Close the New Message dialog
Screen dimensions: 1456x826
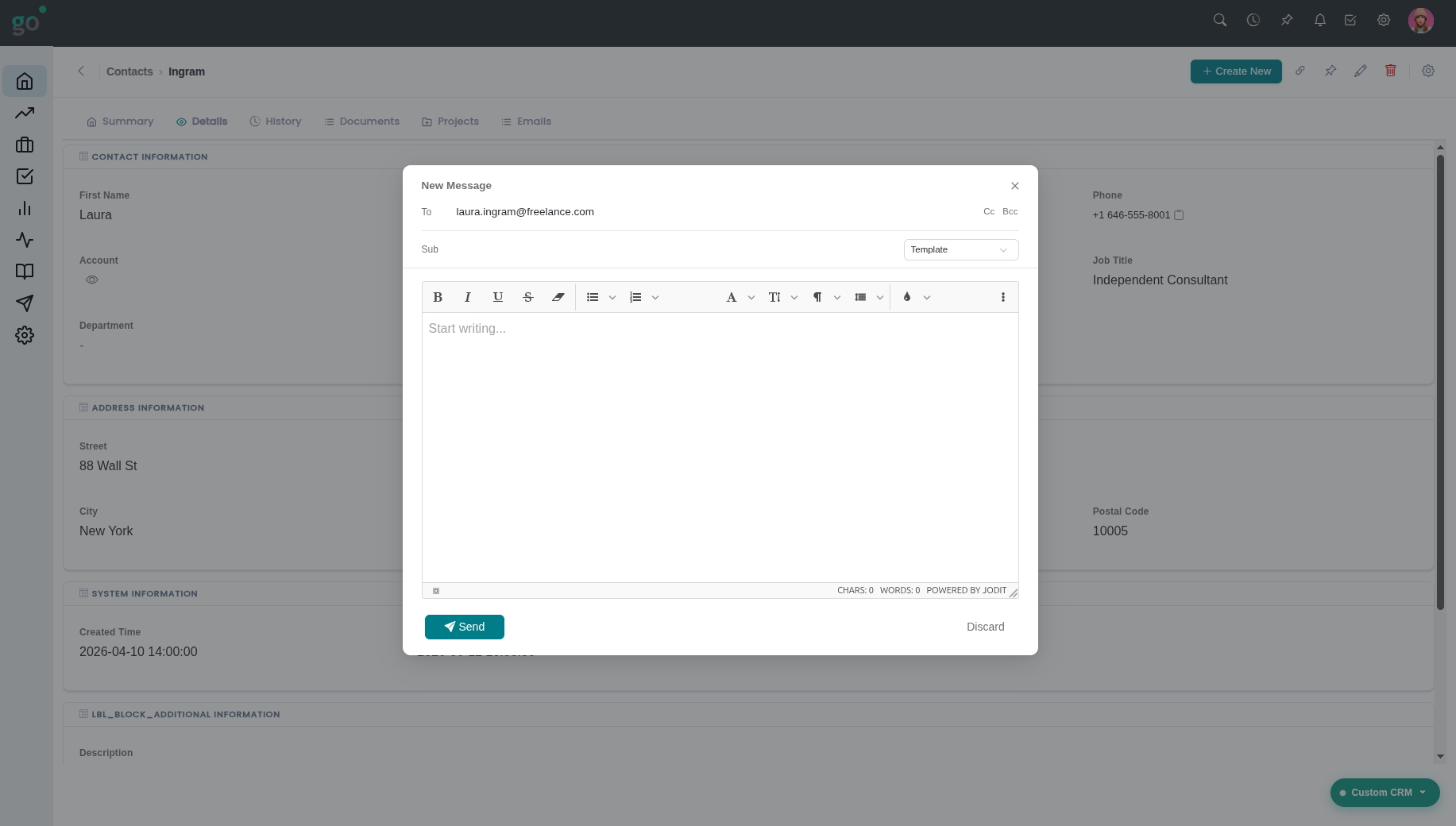point(1015,186)
